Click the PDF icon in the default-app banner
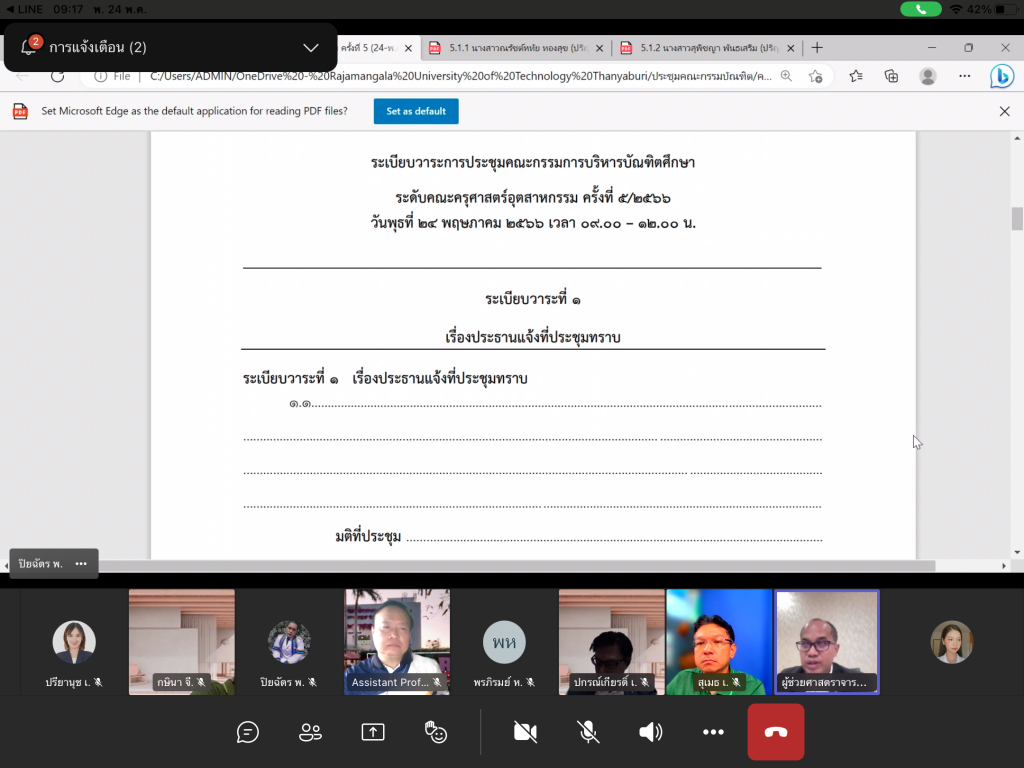This screenshot has width=1024, height=768. click(x=20, y=111)
